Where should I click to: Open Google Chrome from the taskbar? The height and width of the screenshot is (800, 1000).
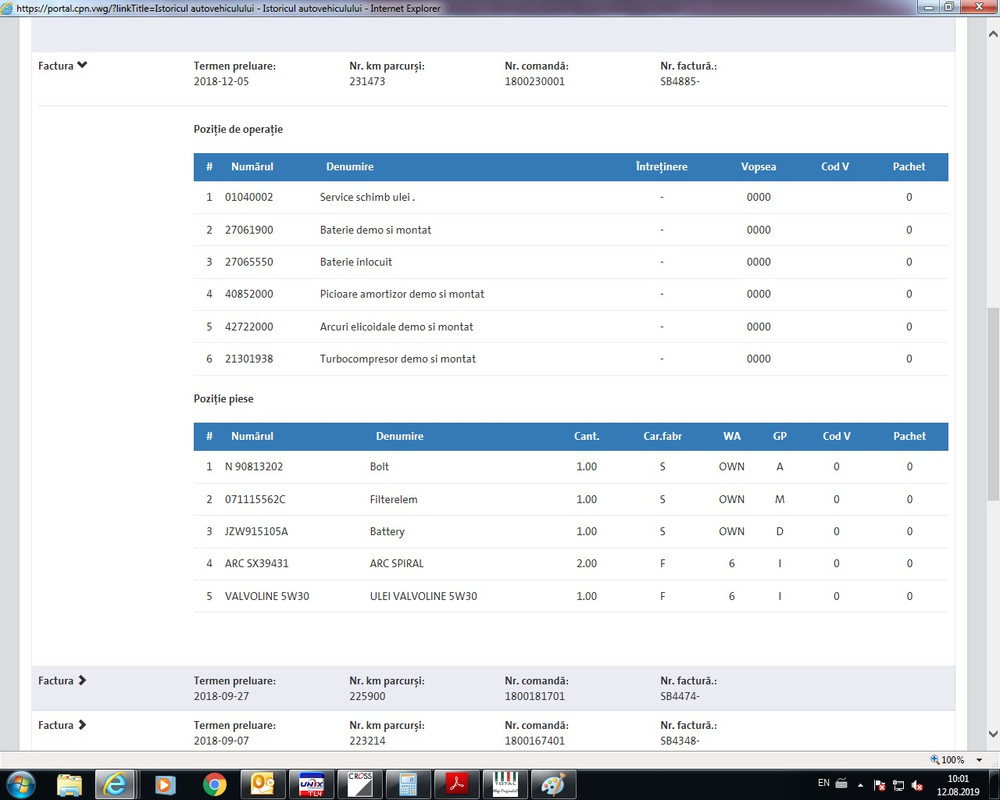(x=214, y=784)
